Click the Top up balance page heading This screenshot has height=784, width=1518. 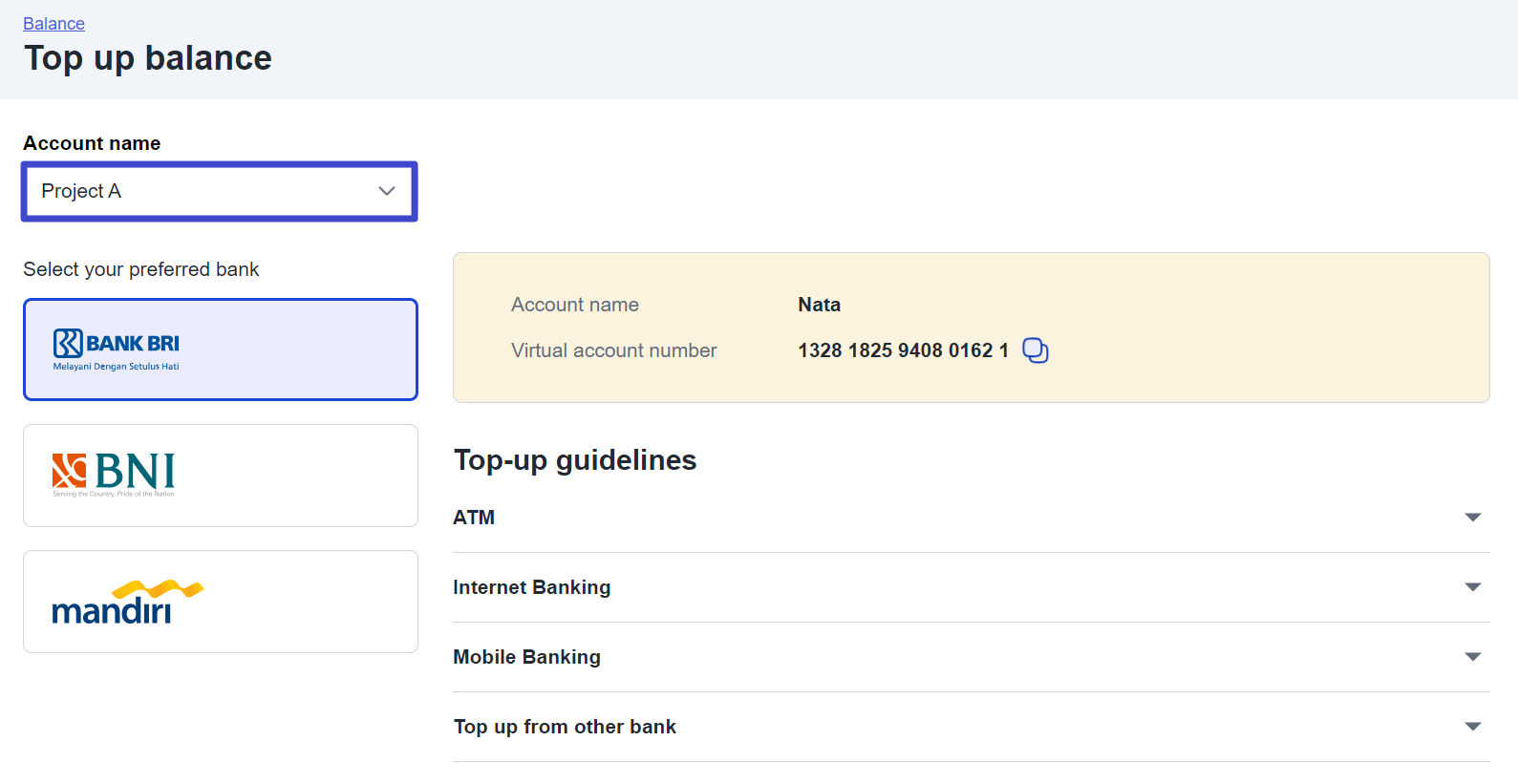[148, 58]
